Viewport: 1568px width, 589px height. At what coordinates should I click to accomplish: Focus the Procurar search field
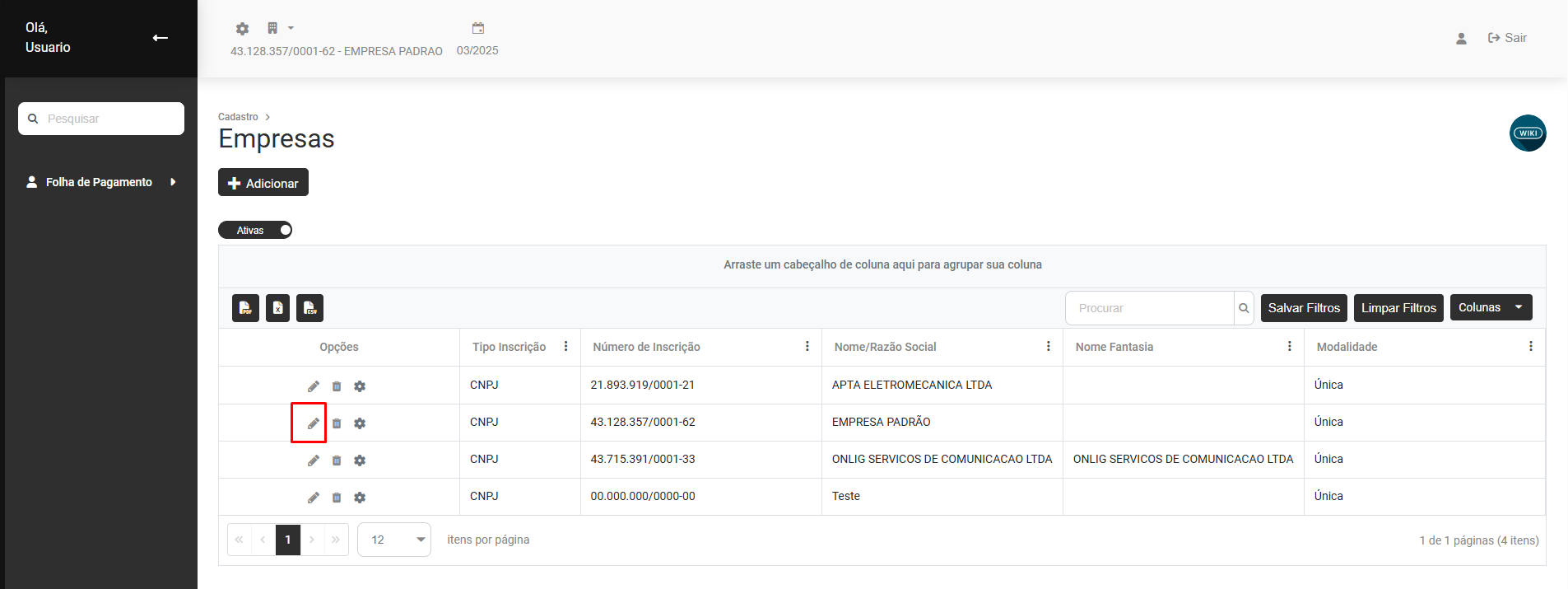tap(1150, 308)
